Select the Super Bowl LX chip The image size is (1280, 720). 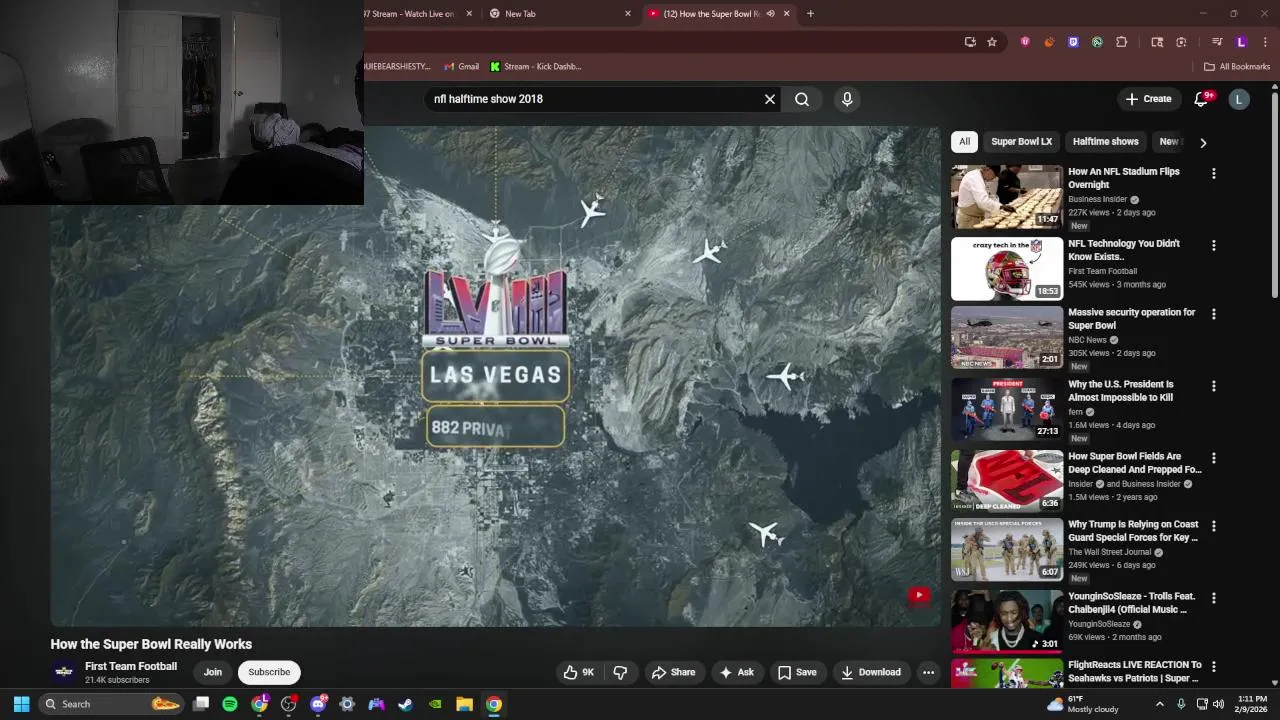point(1021,142)
